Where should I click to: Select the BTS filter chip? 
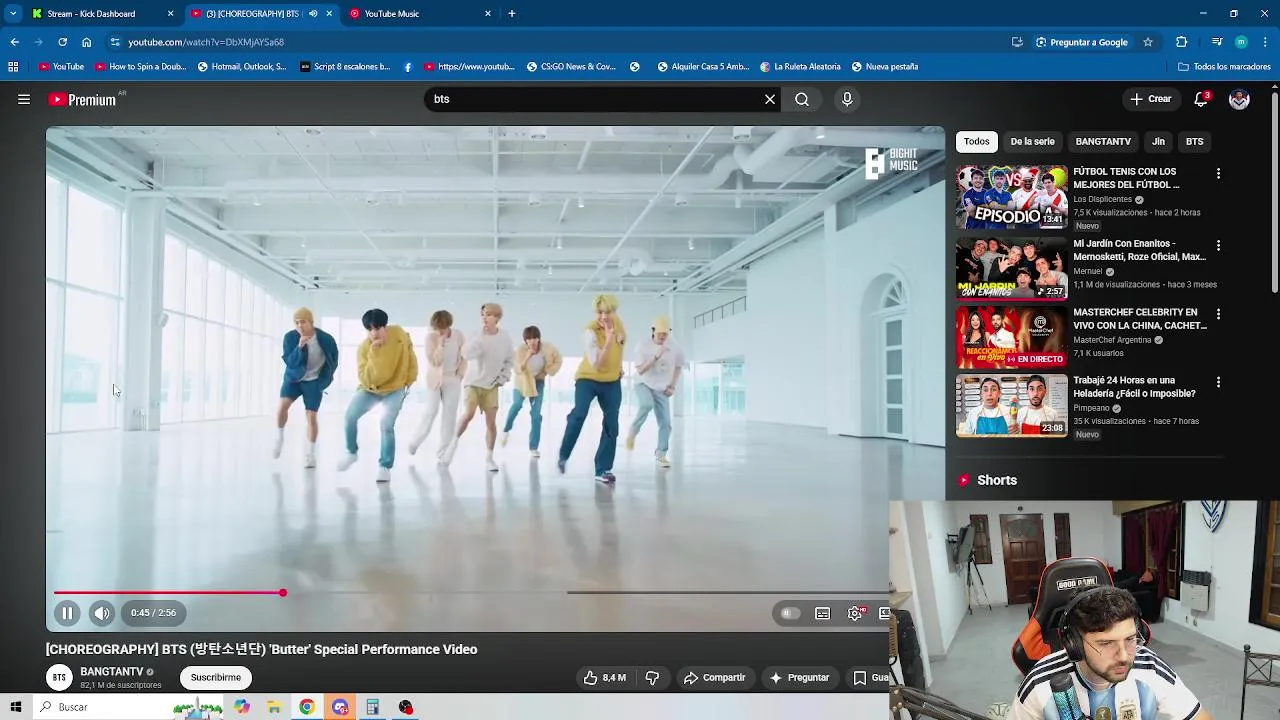[x=1194, y=141]
